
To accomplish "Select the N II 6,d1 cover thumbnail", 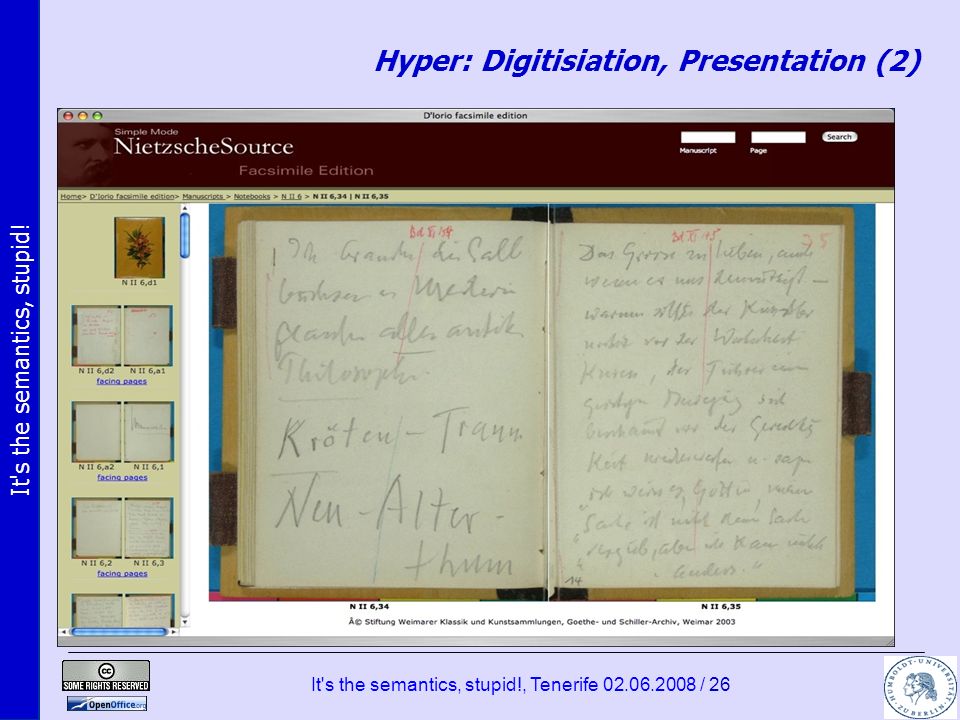I will pyautogui.click(x=140, y=247).
